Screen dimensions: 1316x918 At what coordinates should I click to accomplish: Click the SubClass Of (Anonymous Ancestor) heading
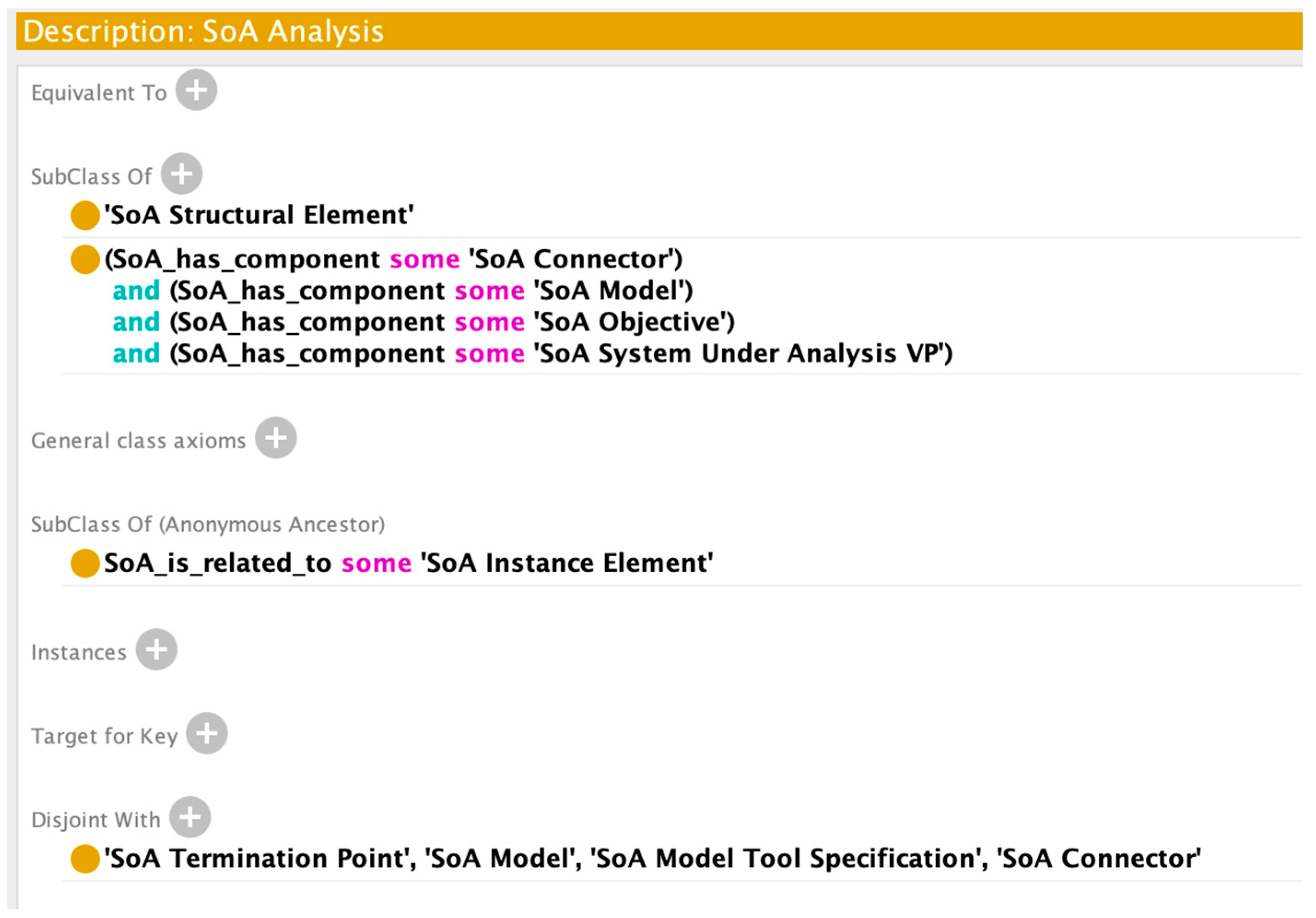pyautogui.click(x=207, y=524)
